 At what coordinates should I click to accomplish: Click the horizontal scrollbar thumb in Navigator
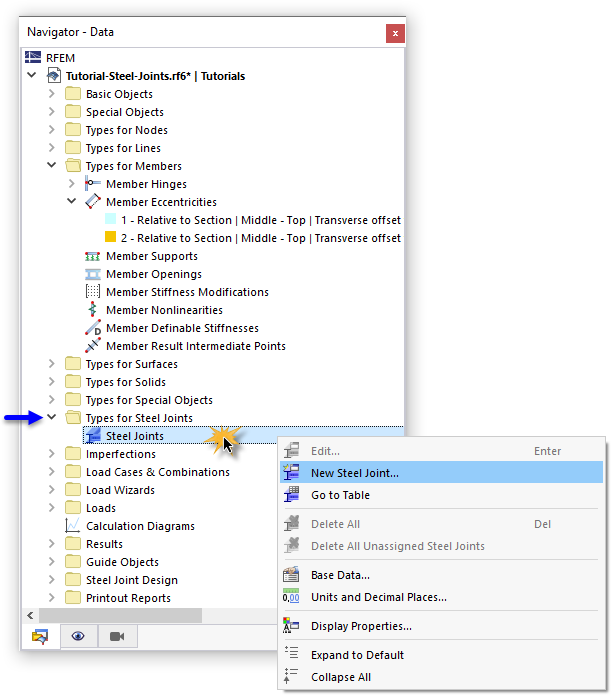[120, 615]
